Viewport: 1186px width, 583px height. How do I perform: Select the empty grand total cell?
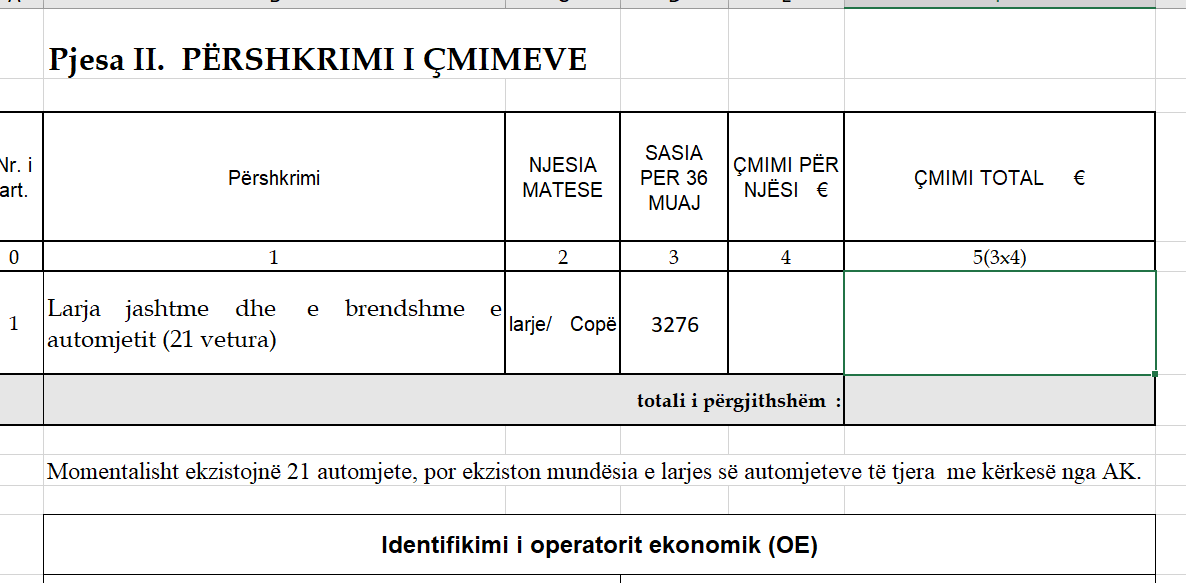[x=999, y=400]
